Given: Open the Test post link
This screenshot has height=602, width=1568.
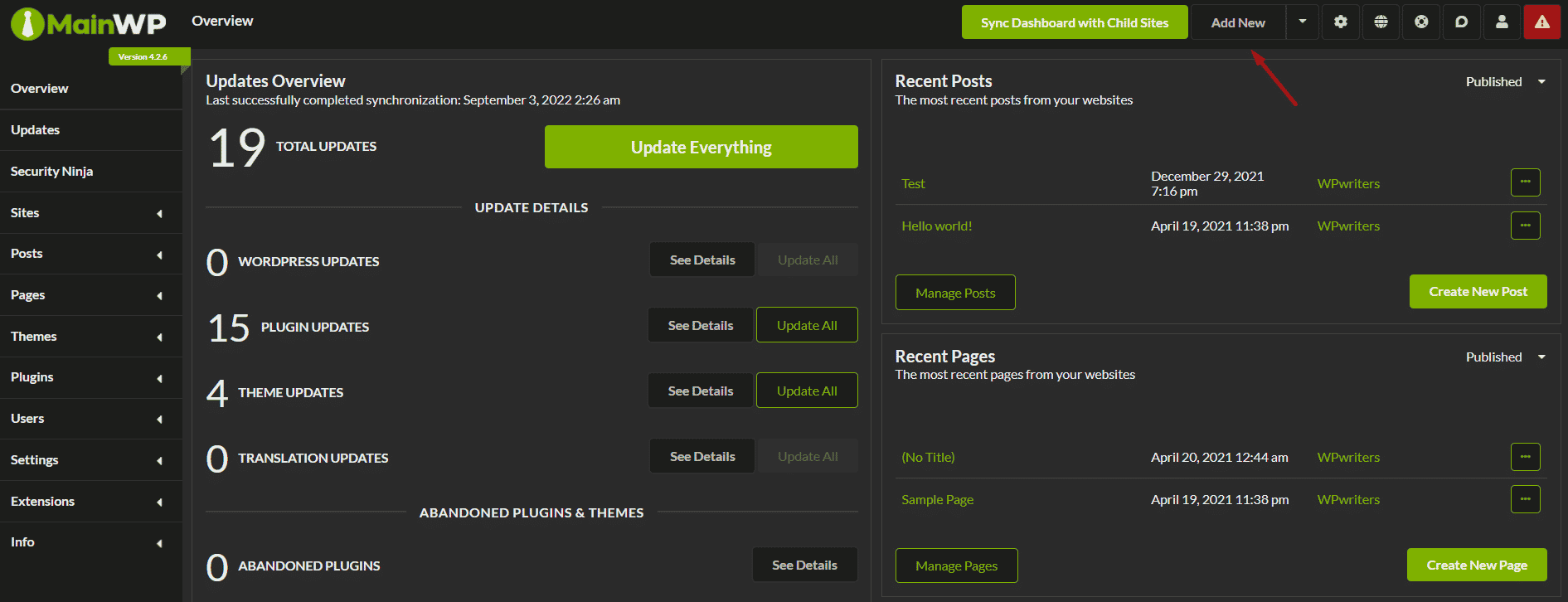Looking at the screenshot, I should [x=913, y=183].
